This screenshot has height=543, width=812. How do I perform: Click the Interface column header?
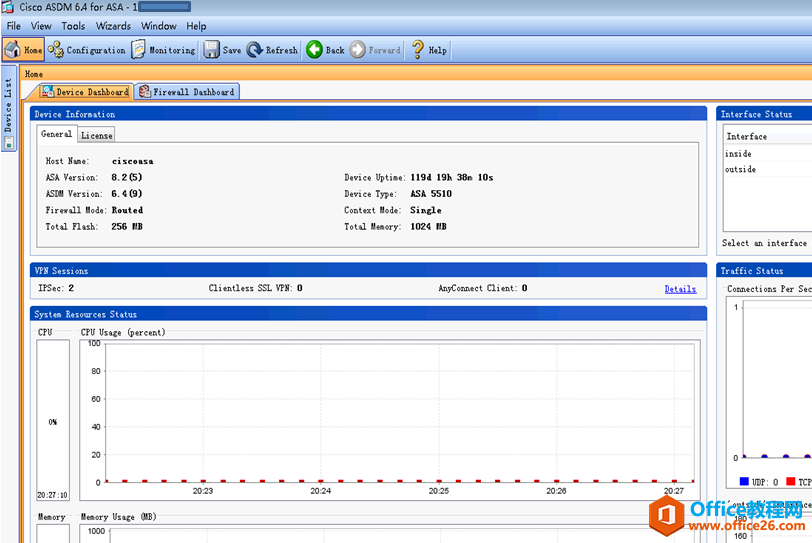tap(767, 137)
